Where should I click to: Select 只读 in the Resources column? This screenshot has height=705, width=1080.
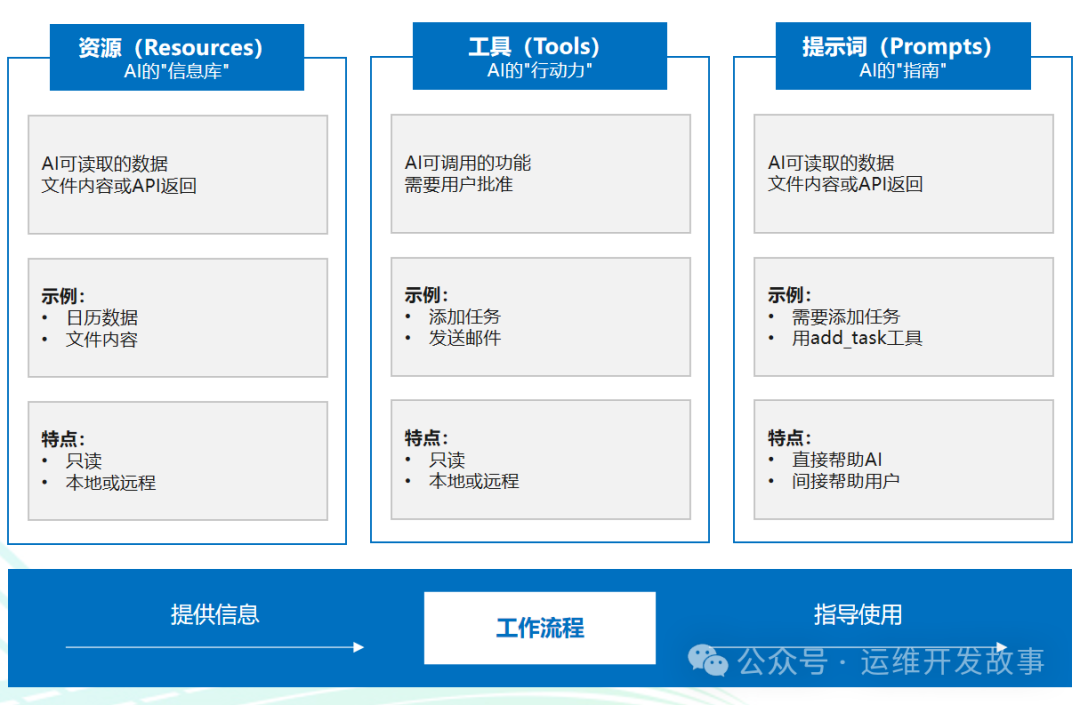[84, 461]
